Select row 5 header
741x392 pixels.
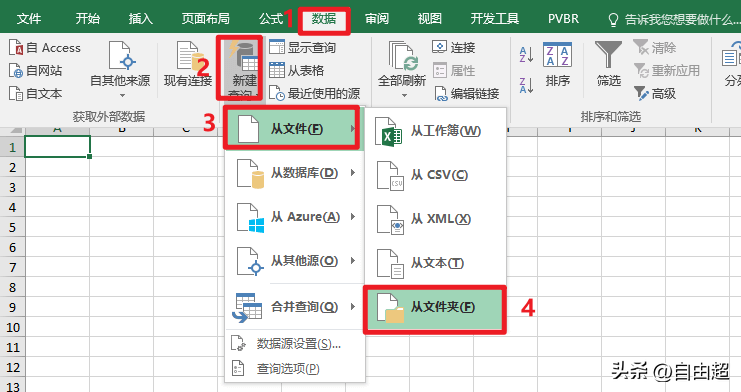tap(12, 227)
